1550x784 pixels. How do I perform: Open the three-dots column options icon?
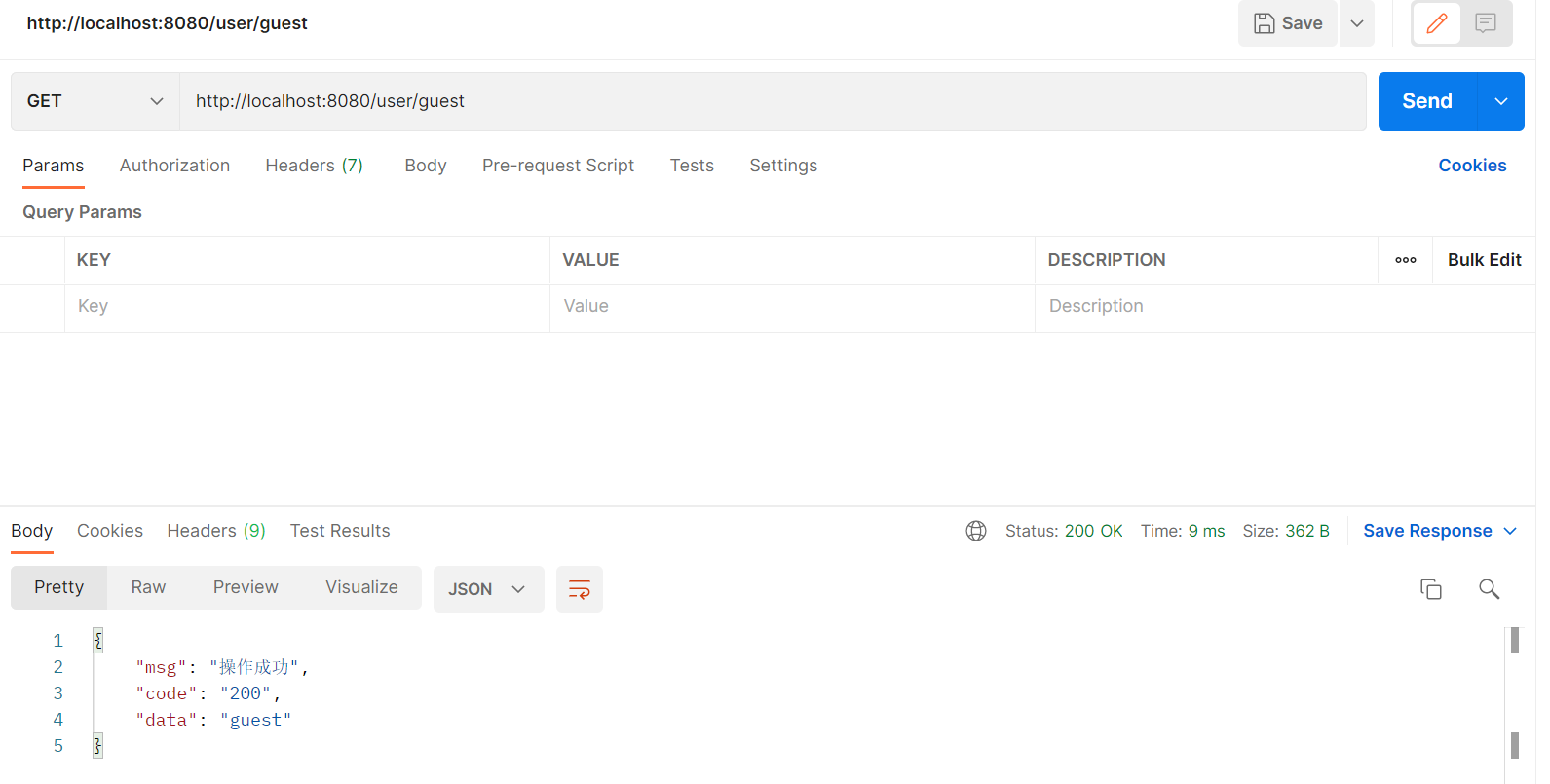[1406, 260]
